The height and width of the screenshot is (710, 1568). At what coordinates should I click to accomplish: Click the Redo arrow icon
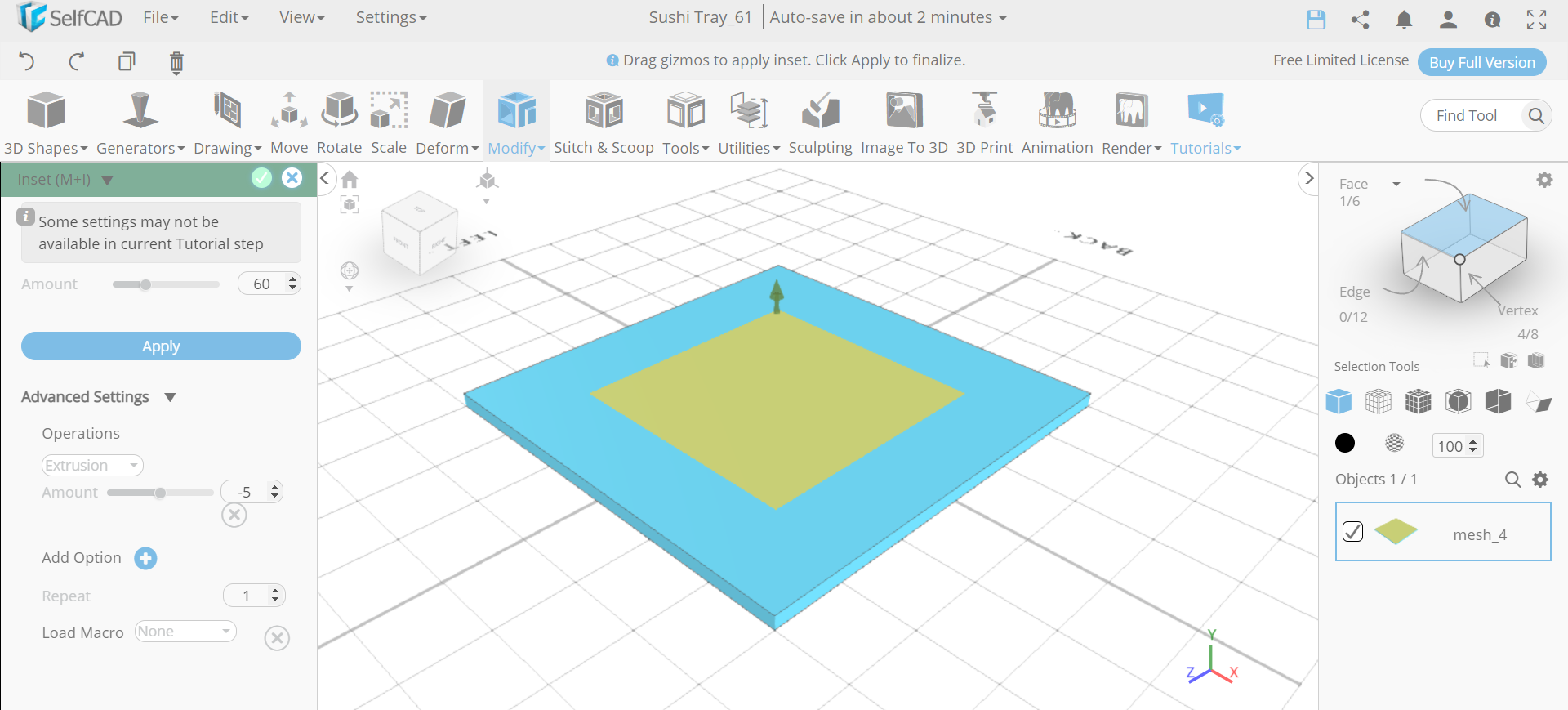point(77,61)
